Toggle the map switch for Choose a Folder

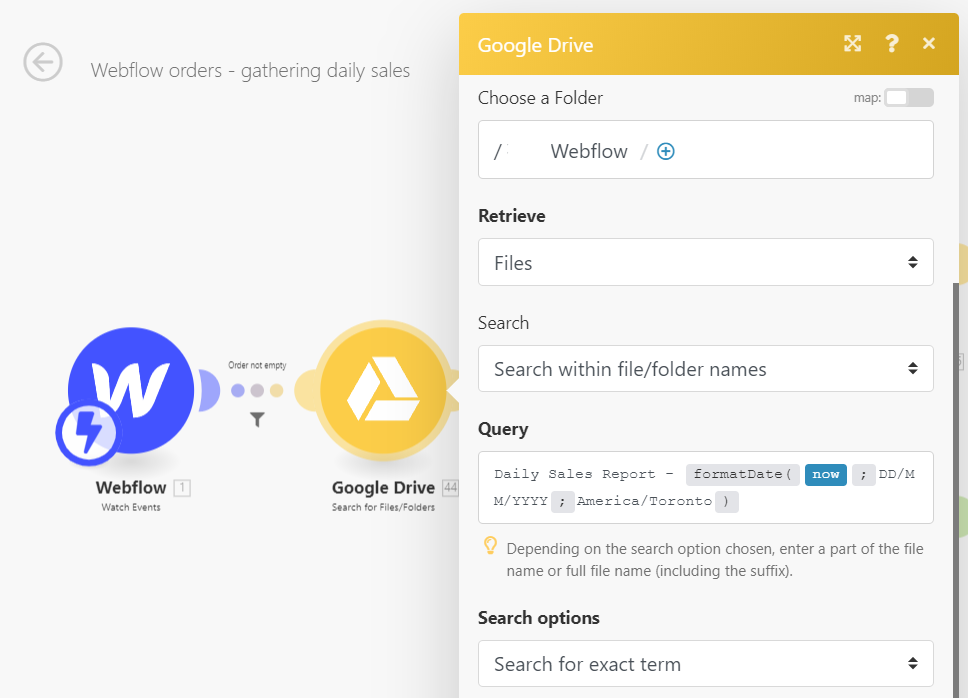click(909, 98)
